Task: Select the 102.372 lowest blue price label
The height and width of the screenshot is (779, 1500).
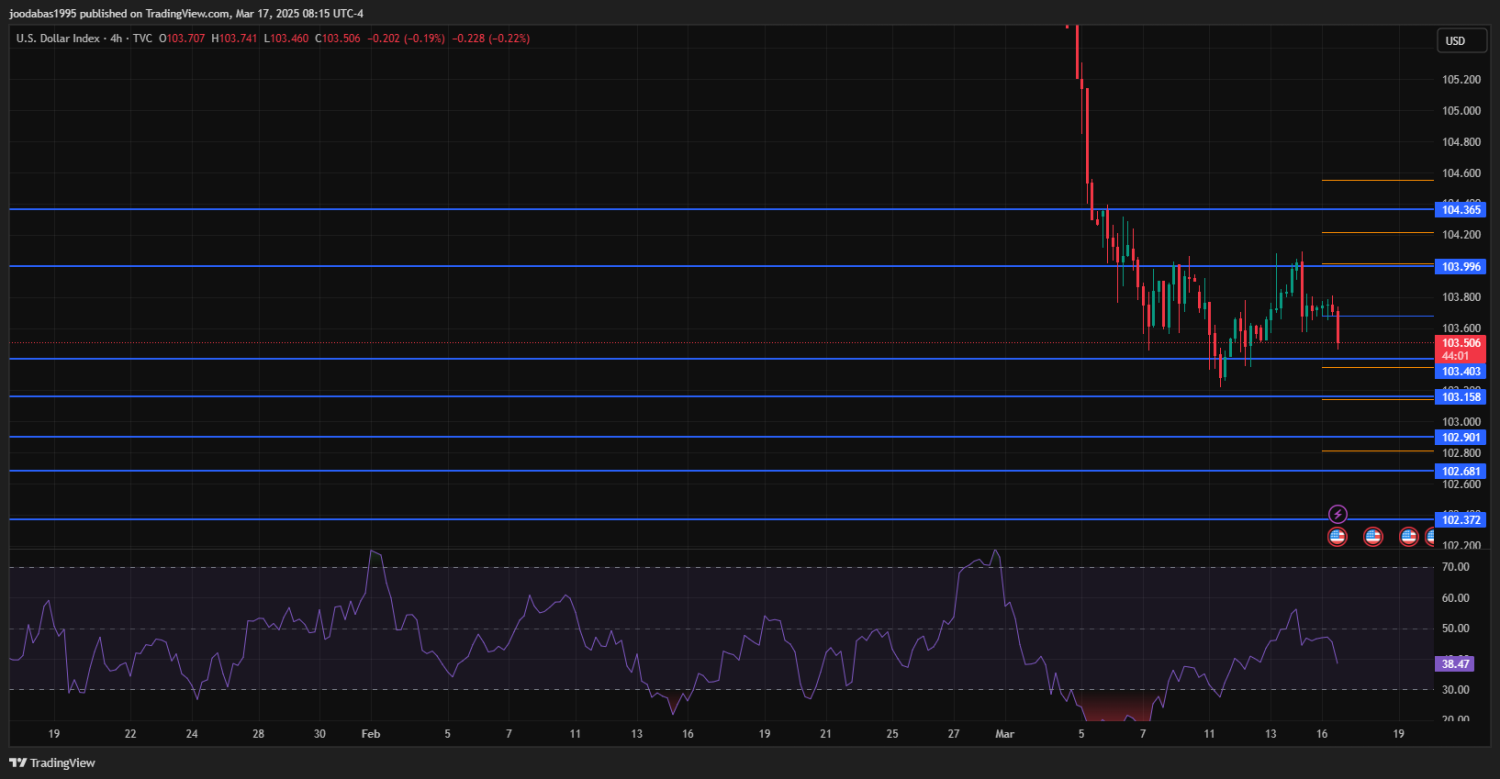Action: tap(1458, 519)
